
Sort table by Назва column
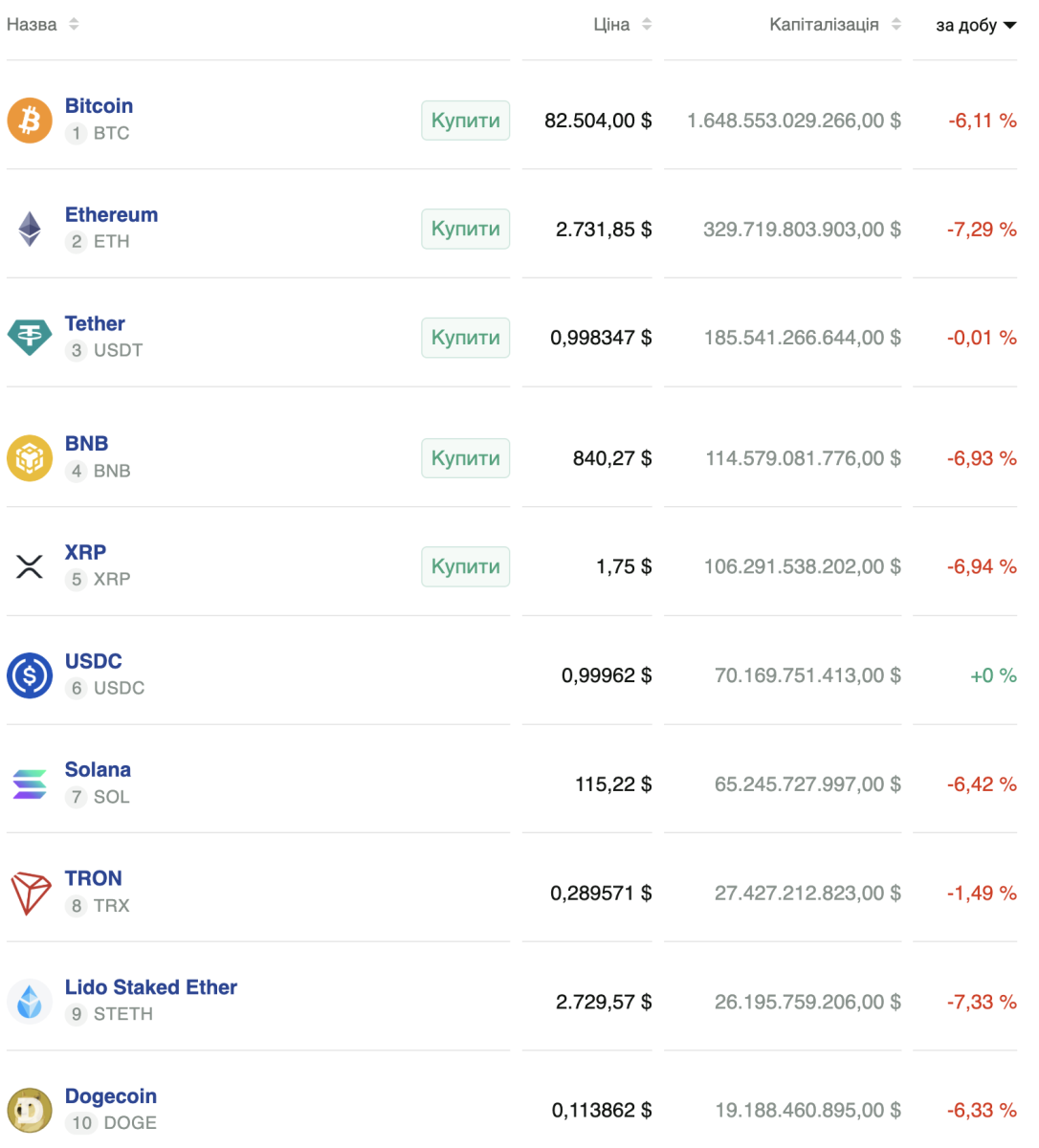click(x=42, y=25)
